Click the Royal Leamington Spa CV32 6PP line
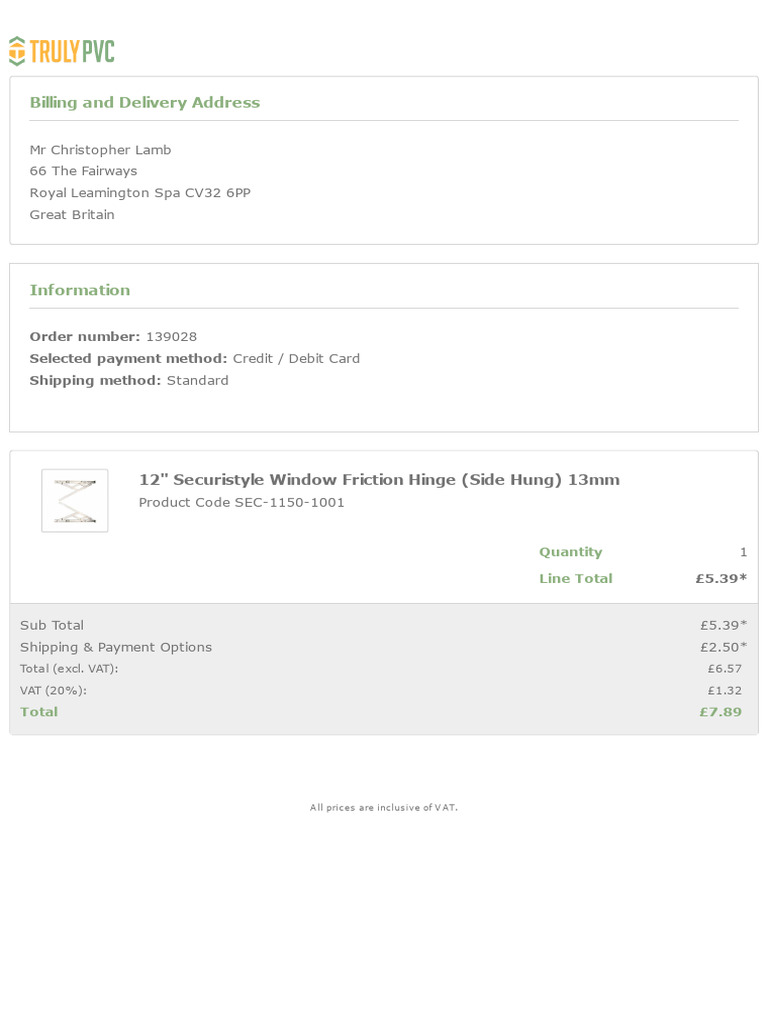The height and width of the screenshot is (1024, 768). tap(140, 193)
